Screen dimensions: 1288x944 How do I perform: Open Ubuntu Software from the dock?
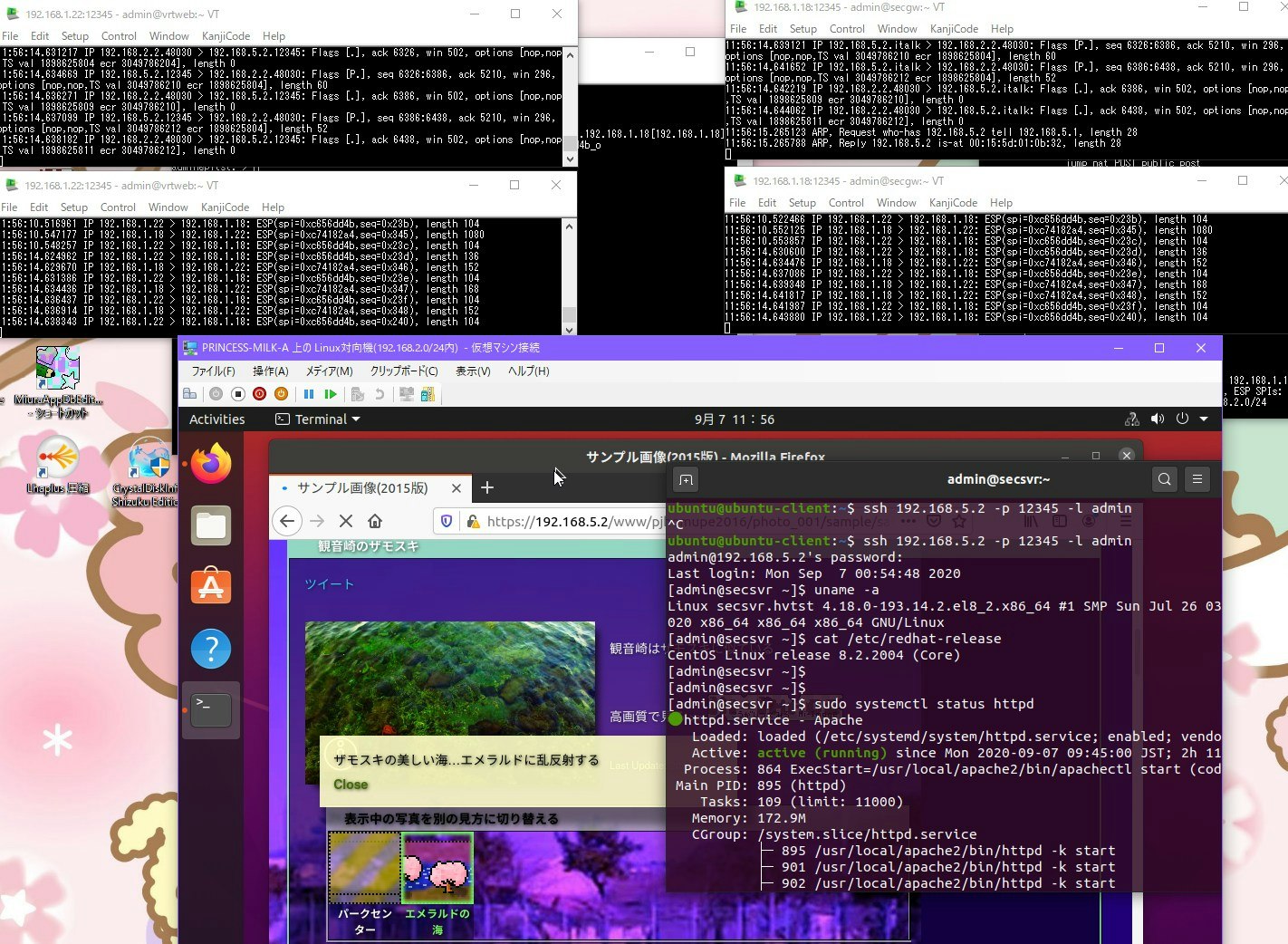211,586
